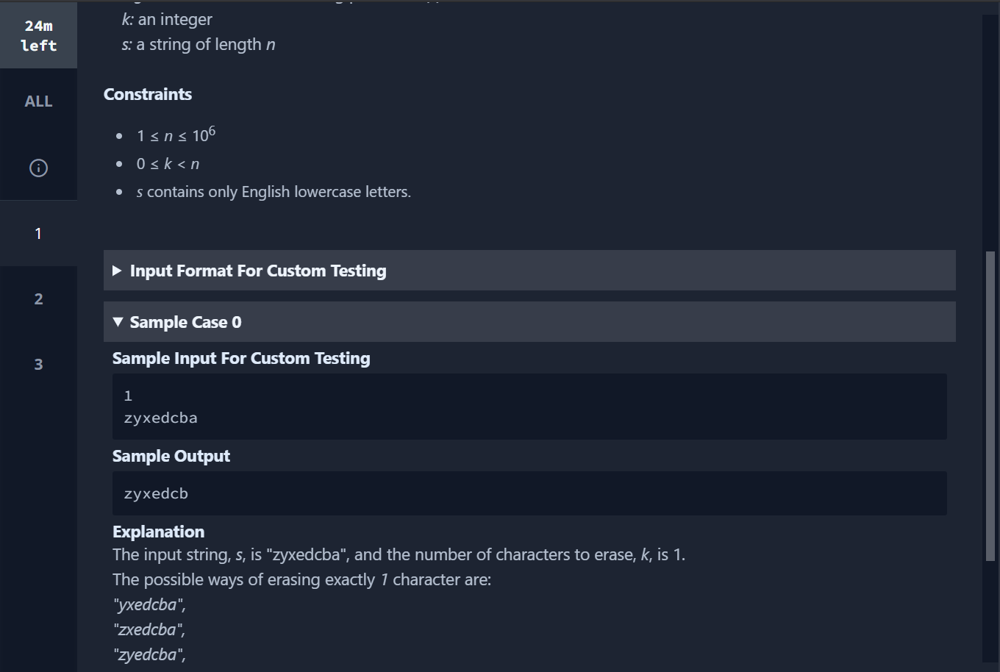Switch to question 2 in sidebar
This screenshot has height=672, width=1000.
[x=38, y=299]
